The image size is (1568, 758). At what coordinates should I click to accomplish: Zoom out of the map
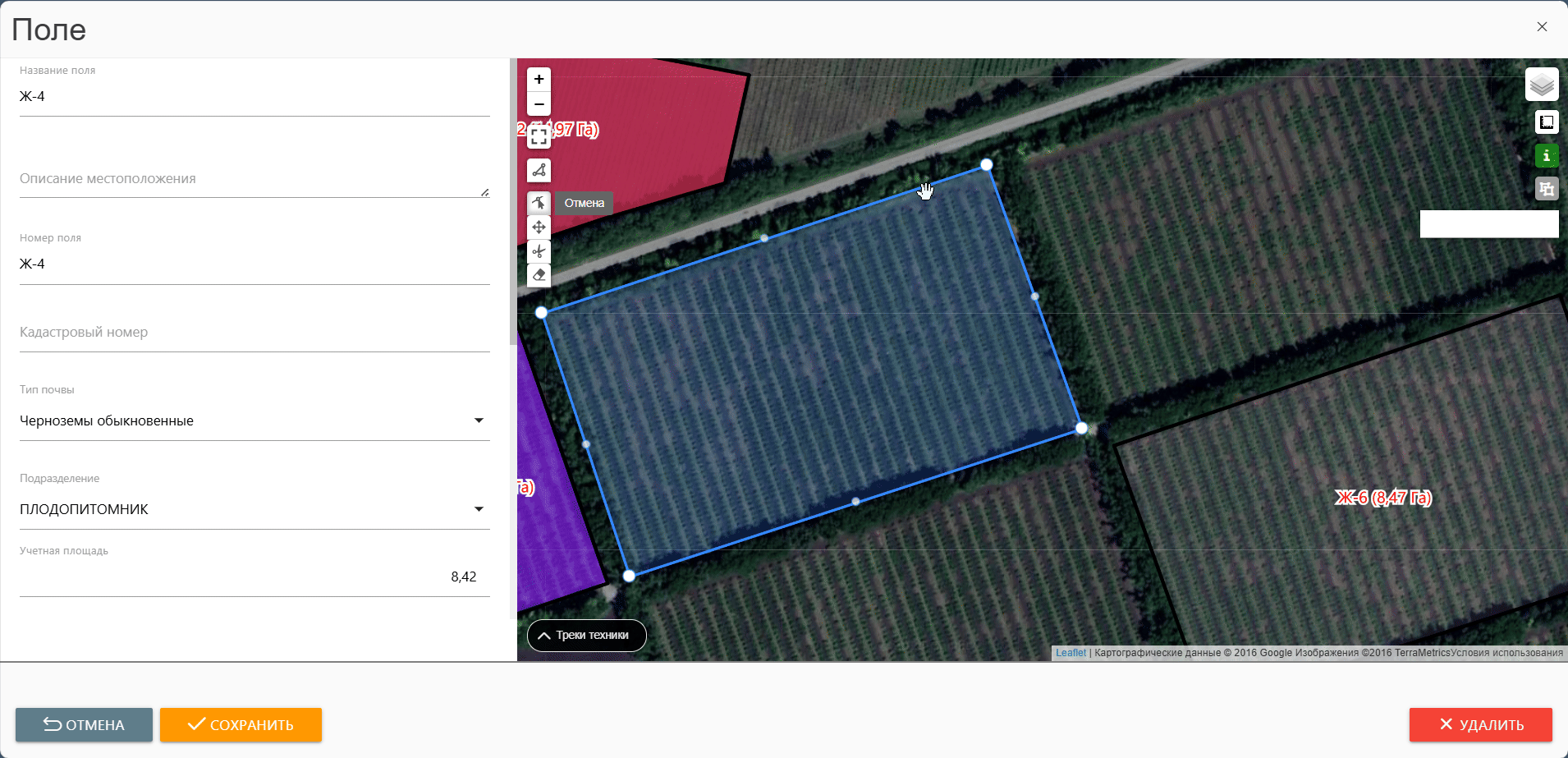point(539,104)
